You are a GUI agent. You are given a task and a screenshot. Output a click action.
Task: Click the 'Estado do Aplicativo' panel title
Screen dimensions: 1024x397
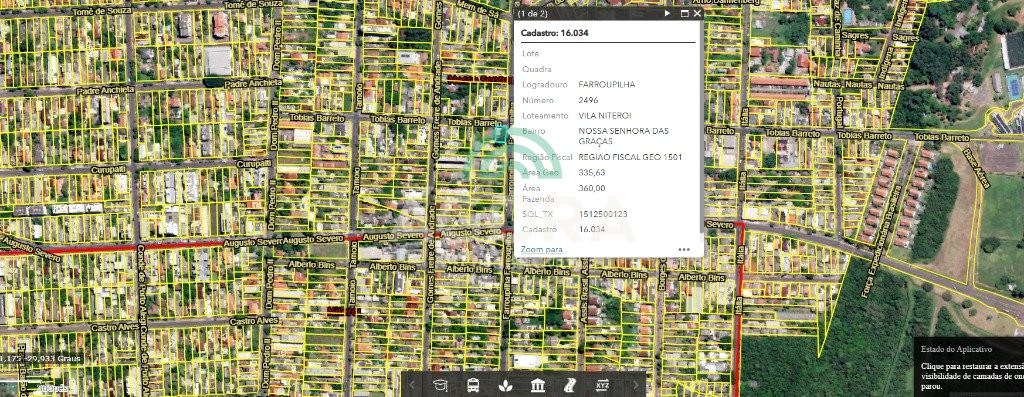pos(957,349)
